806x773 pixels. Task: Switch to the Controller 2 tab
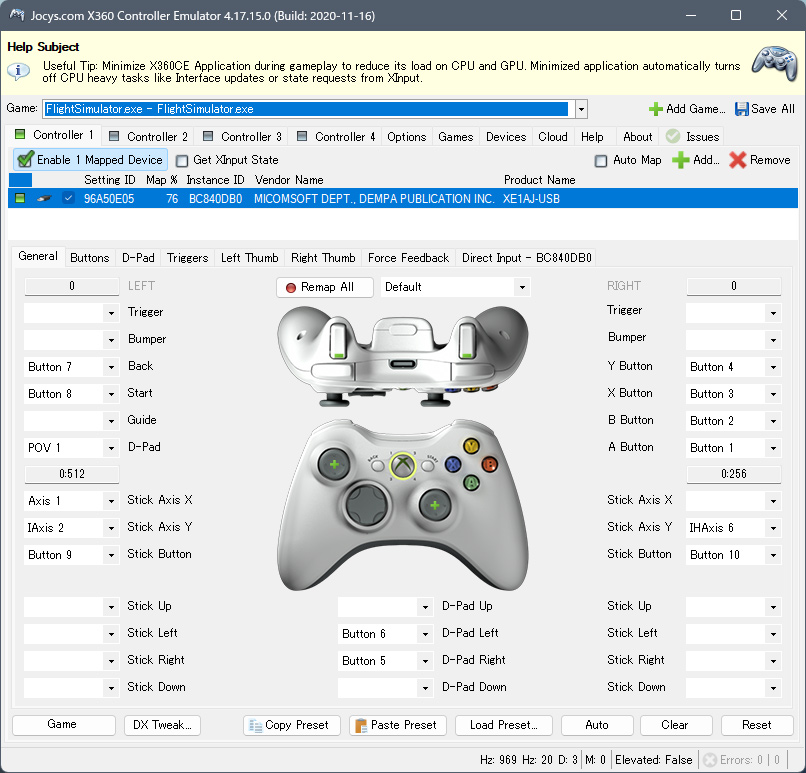[148, 137]
